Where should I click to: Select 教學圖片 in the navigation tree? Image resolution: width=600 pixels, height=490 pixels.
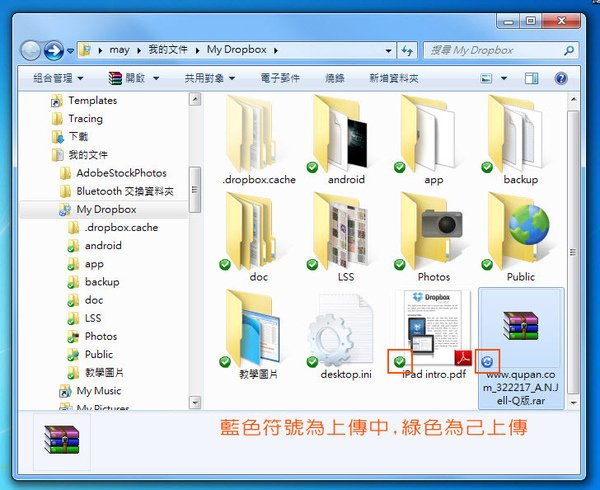[95, 373]
